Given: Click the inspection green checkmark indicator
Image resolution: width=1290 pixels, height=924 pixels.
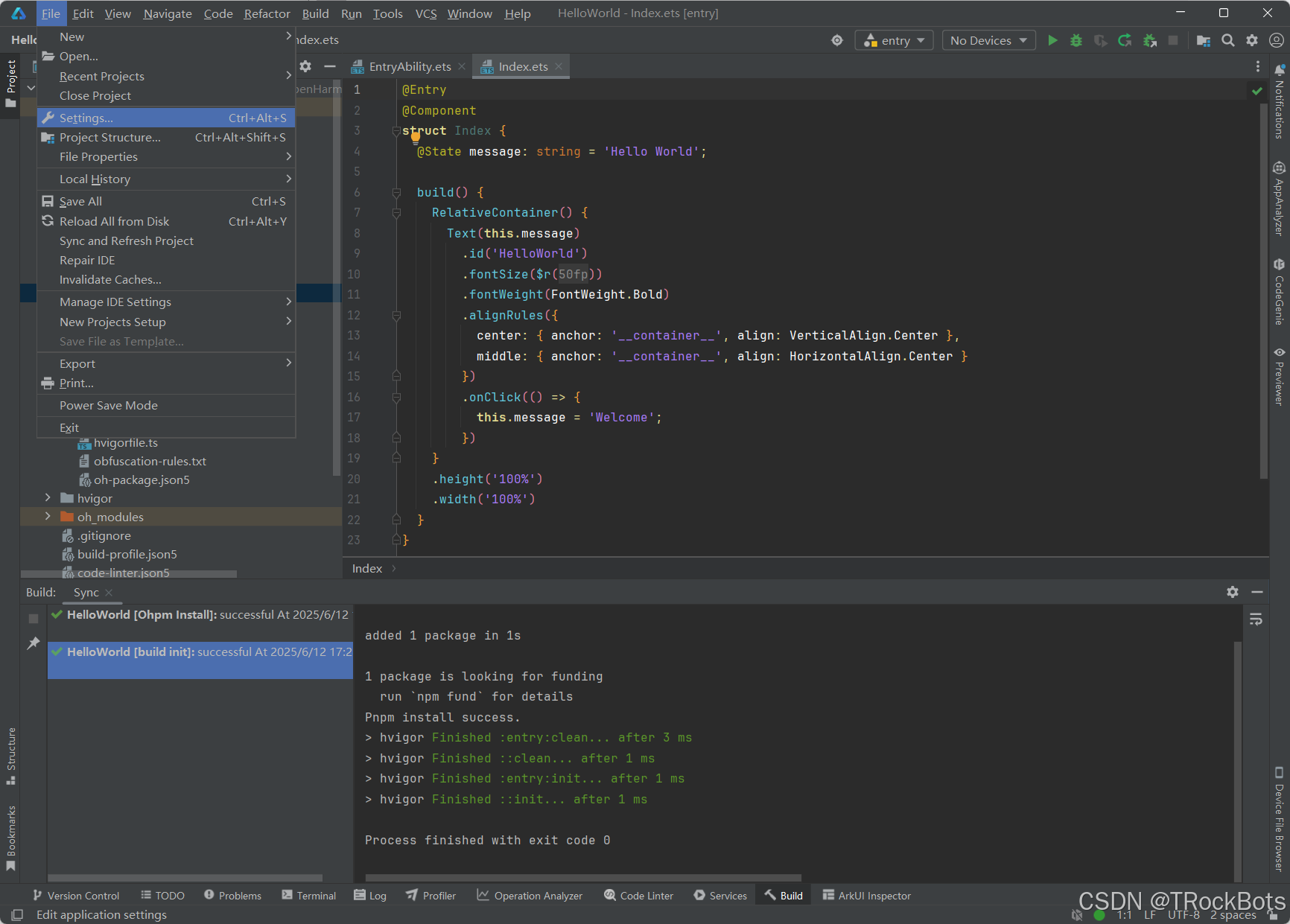Looking at the screenshot, I should [x=1257, y=91].
